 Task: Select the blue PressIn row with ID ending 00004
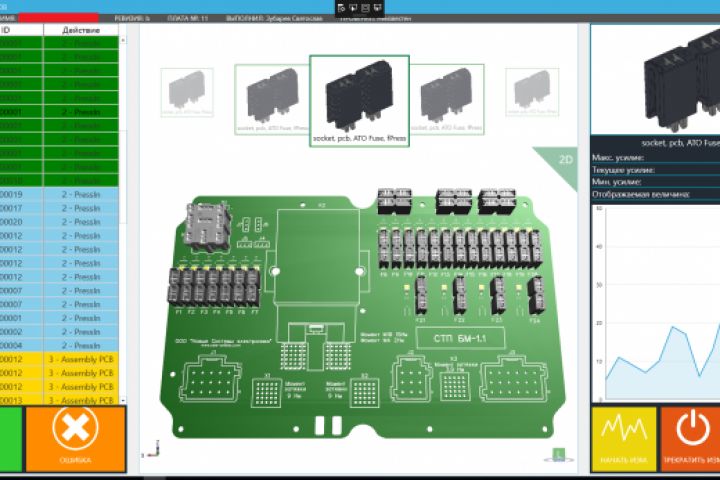[59, 345]
